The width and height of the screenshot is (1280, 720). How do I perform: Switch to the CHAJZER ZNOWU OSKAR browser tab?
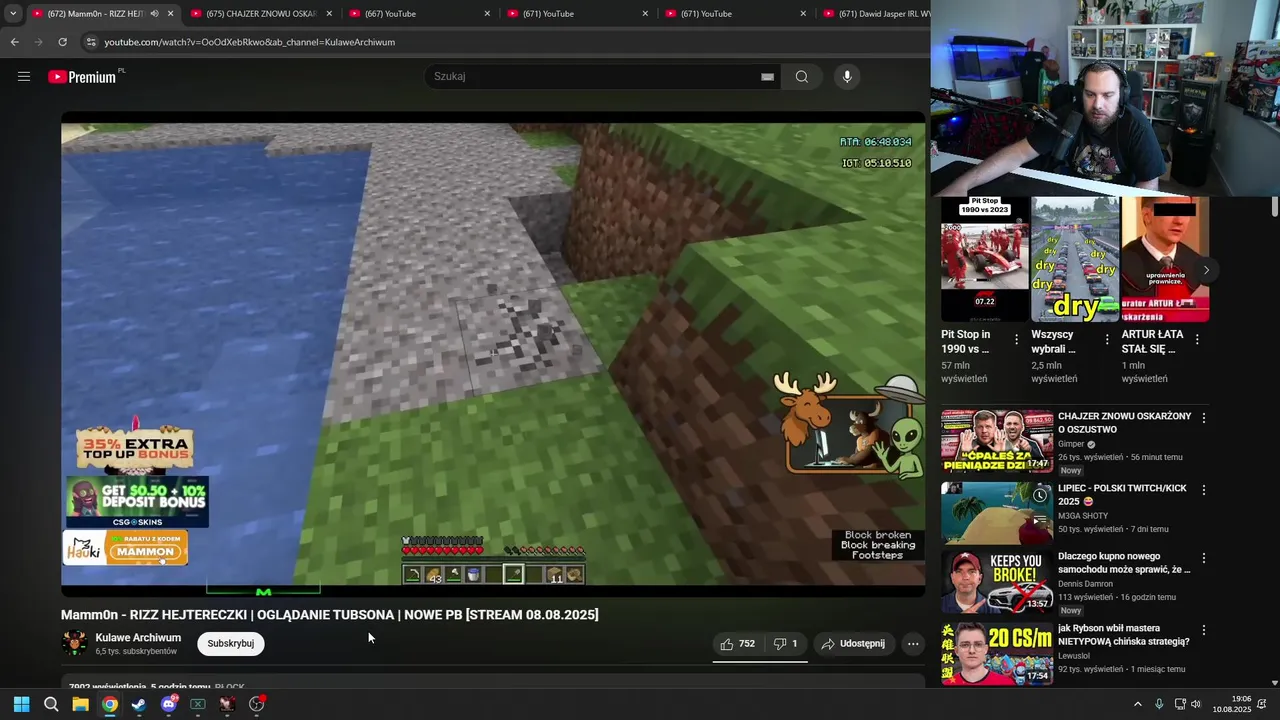(x=260, y=14)
